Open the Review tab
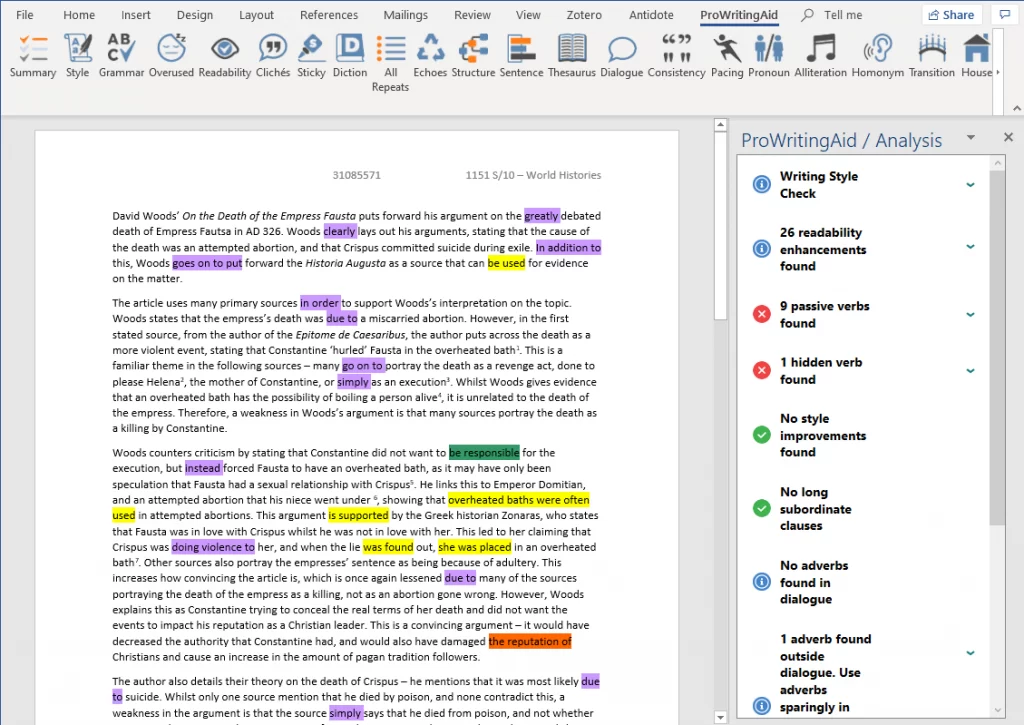Image resolution: width=1024 pixels, height=725 pixels. point(472,14)
